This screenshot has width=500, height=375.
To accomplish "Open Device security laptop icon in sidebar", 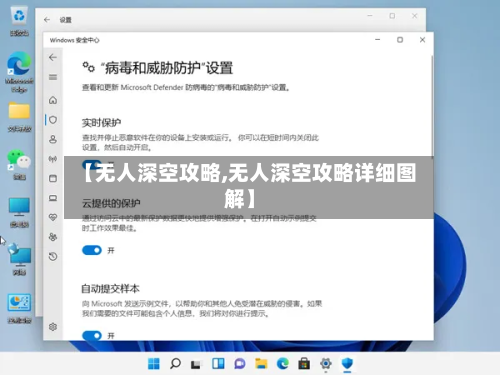I will coord(53,198).
